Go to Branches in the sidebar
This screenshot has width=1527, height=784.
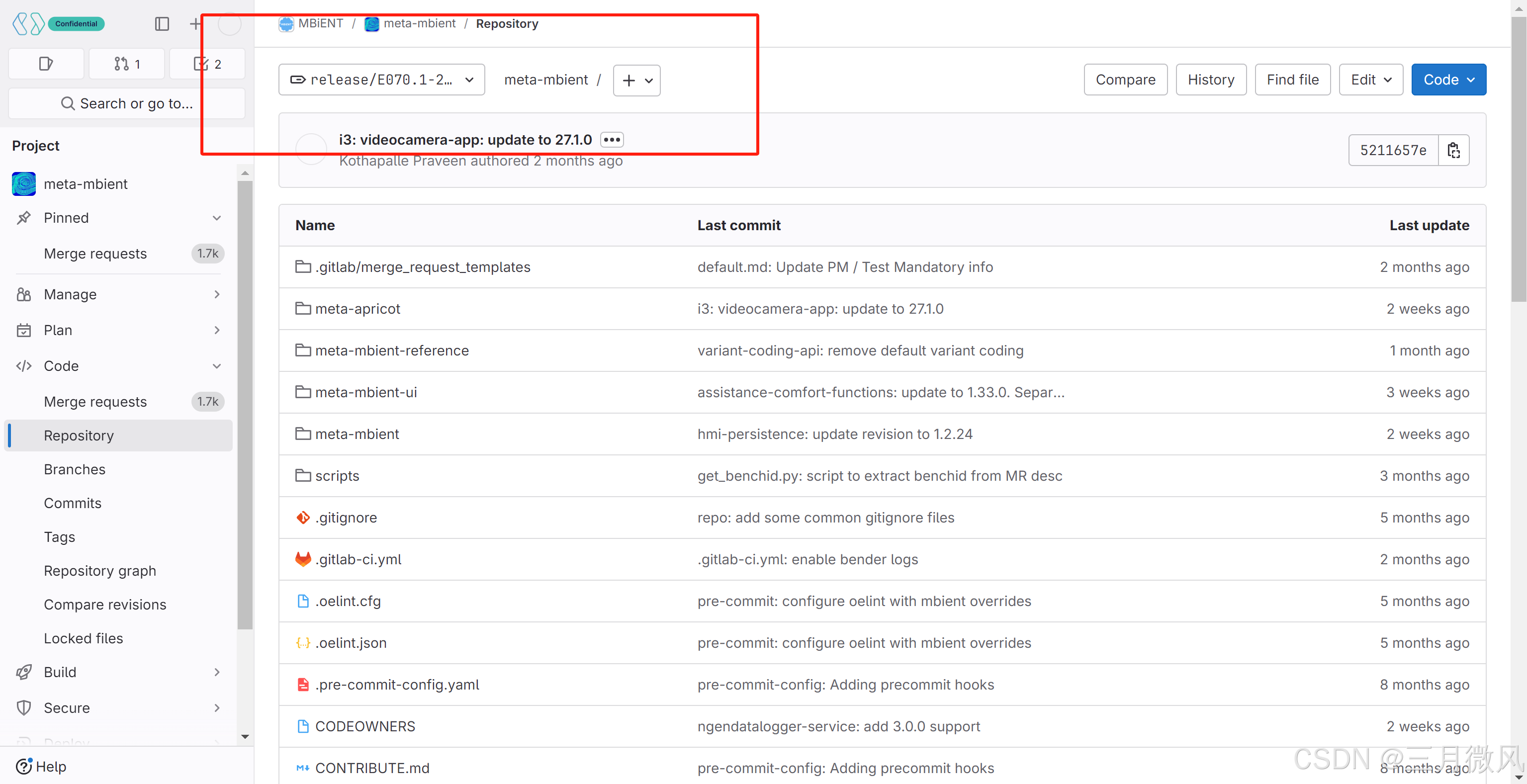tap(75, 469)
